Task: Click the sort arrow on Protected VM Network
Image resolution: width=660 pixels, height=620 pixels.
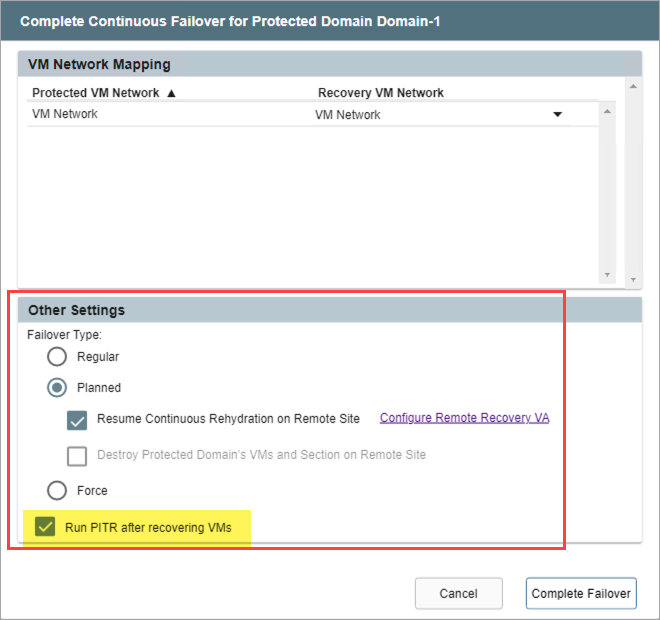Action: click(171, 93)
